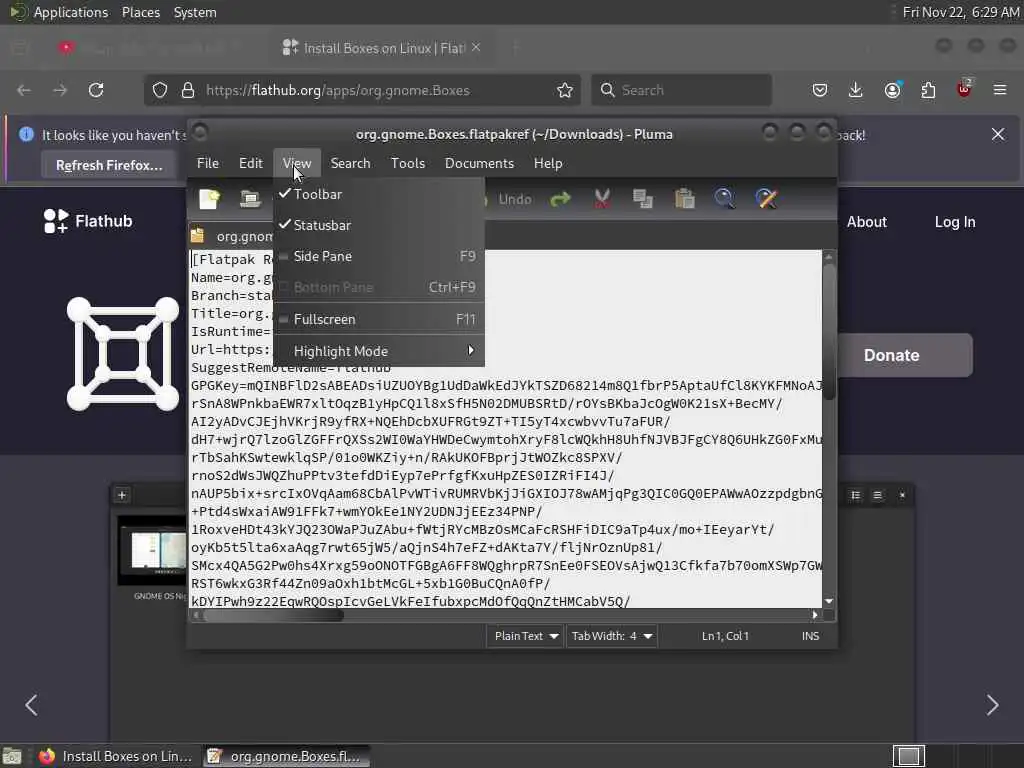Click the Paste clipboard icon
This screenshot has height=768, width=1024.
[684, 199]
